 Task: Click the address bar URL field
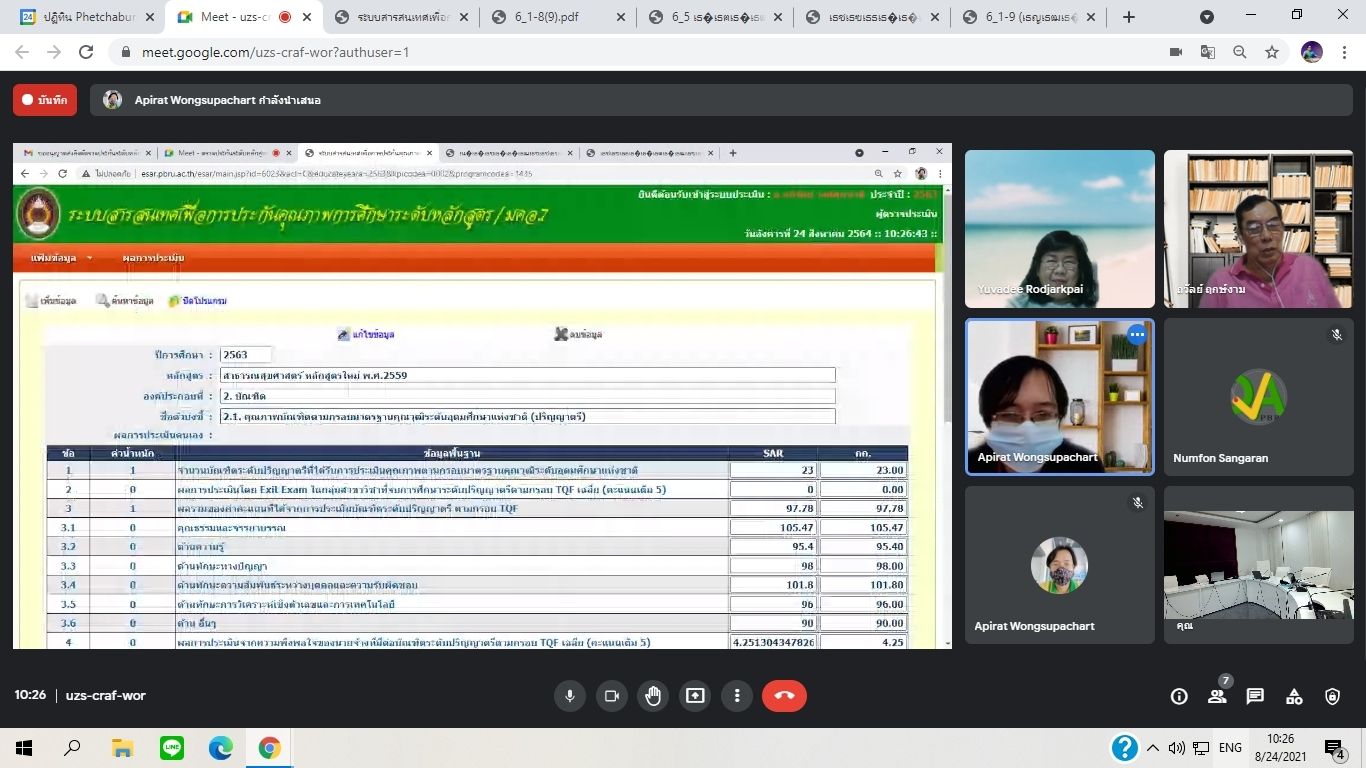coord(600,52)
